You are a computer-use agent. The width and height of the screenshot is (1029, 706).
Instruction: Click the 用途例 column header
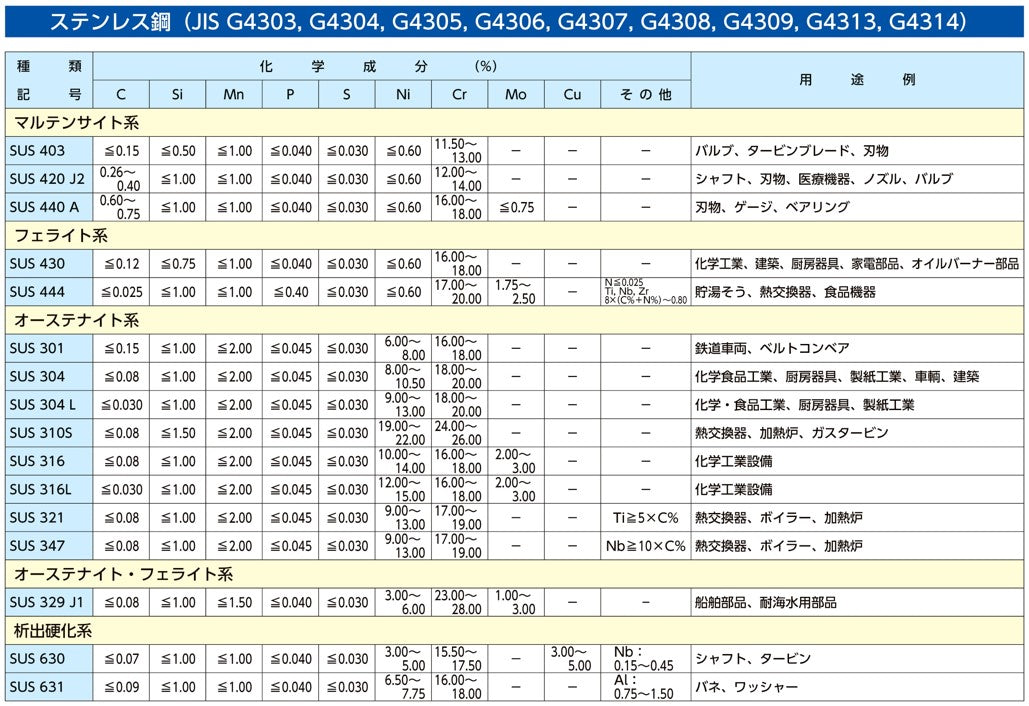(855, 80)
